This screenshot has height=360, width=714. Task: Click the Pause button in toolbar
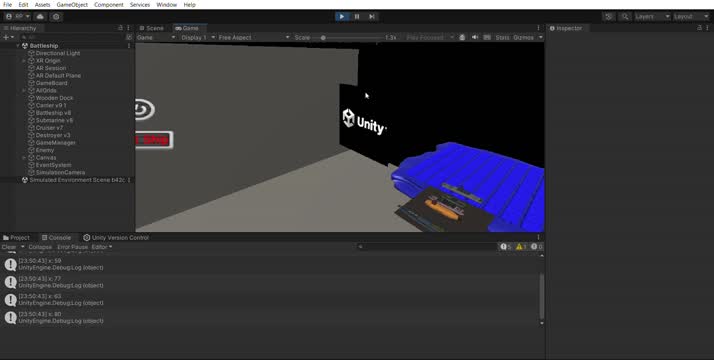(357, 16)
